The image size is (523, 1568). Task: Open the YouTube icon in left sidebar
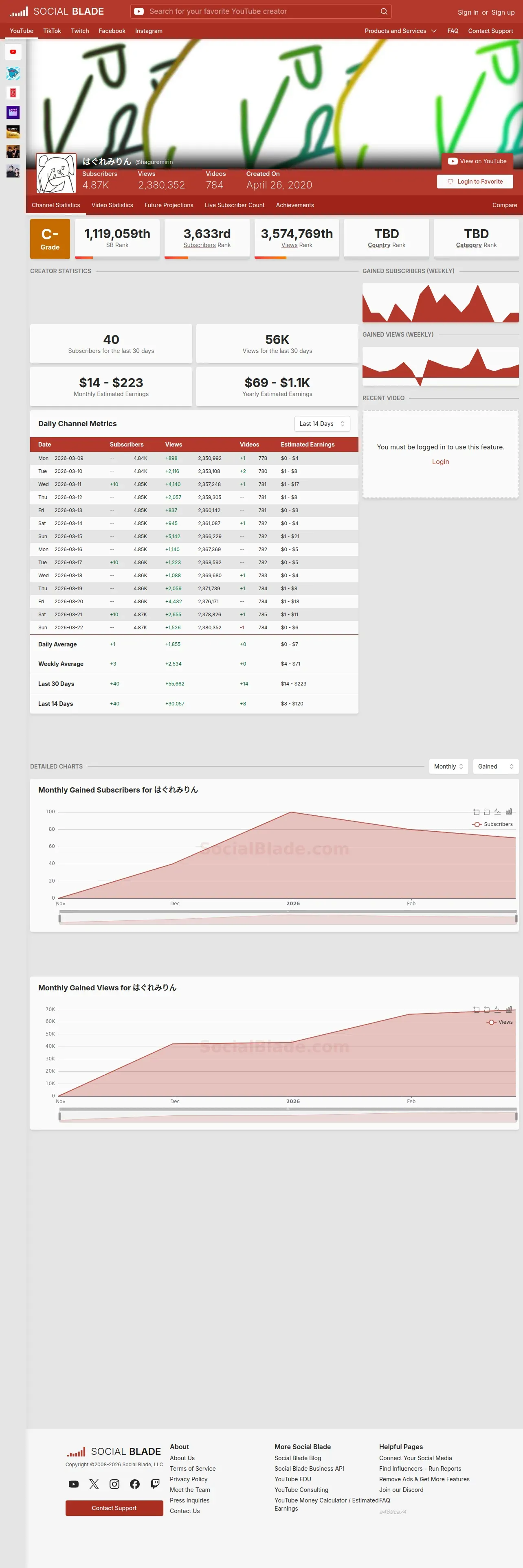point(13,52)
